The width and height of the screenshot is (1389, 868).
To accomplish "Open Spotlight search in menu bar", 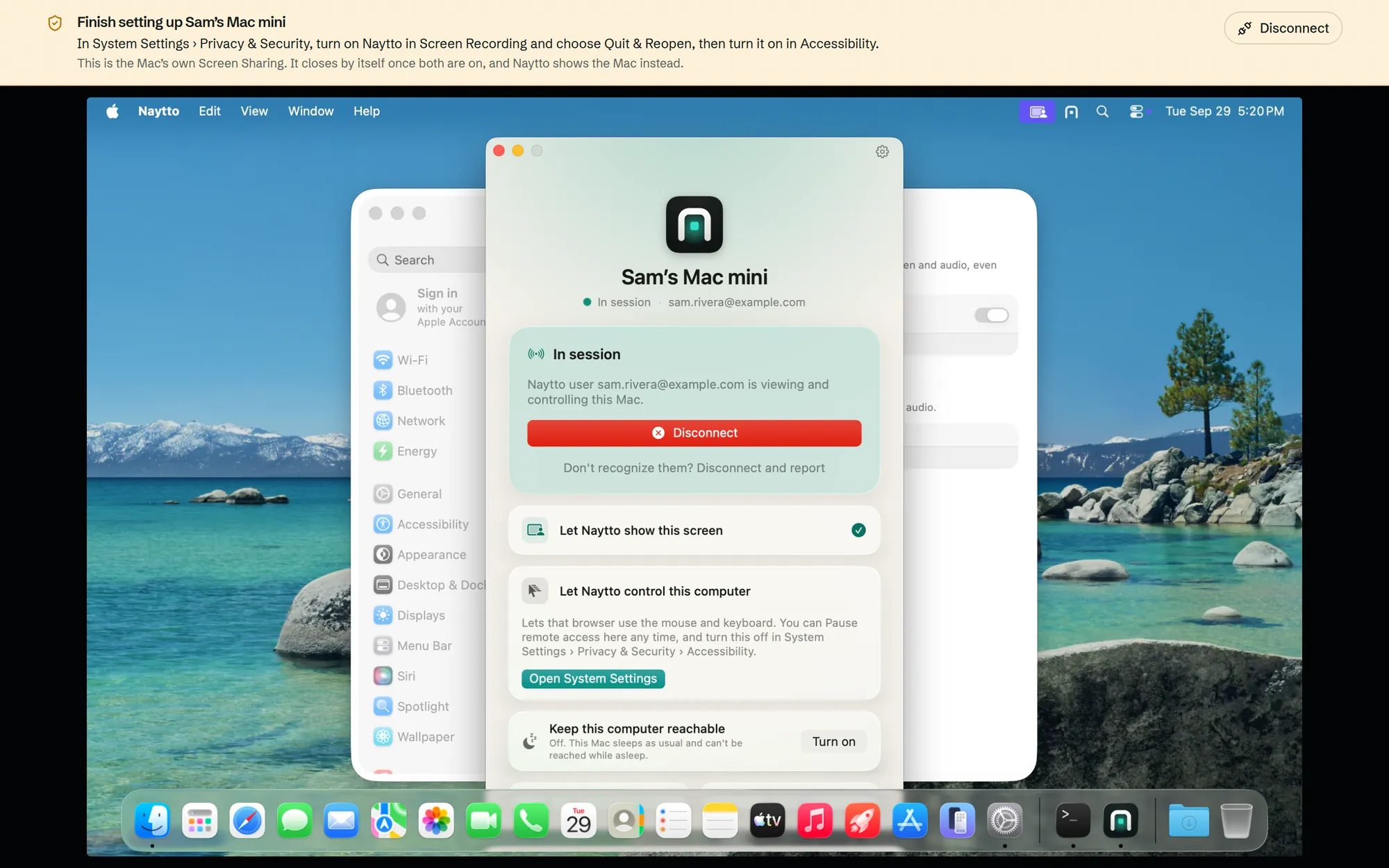I will pos(1102,112).
